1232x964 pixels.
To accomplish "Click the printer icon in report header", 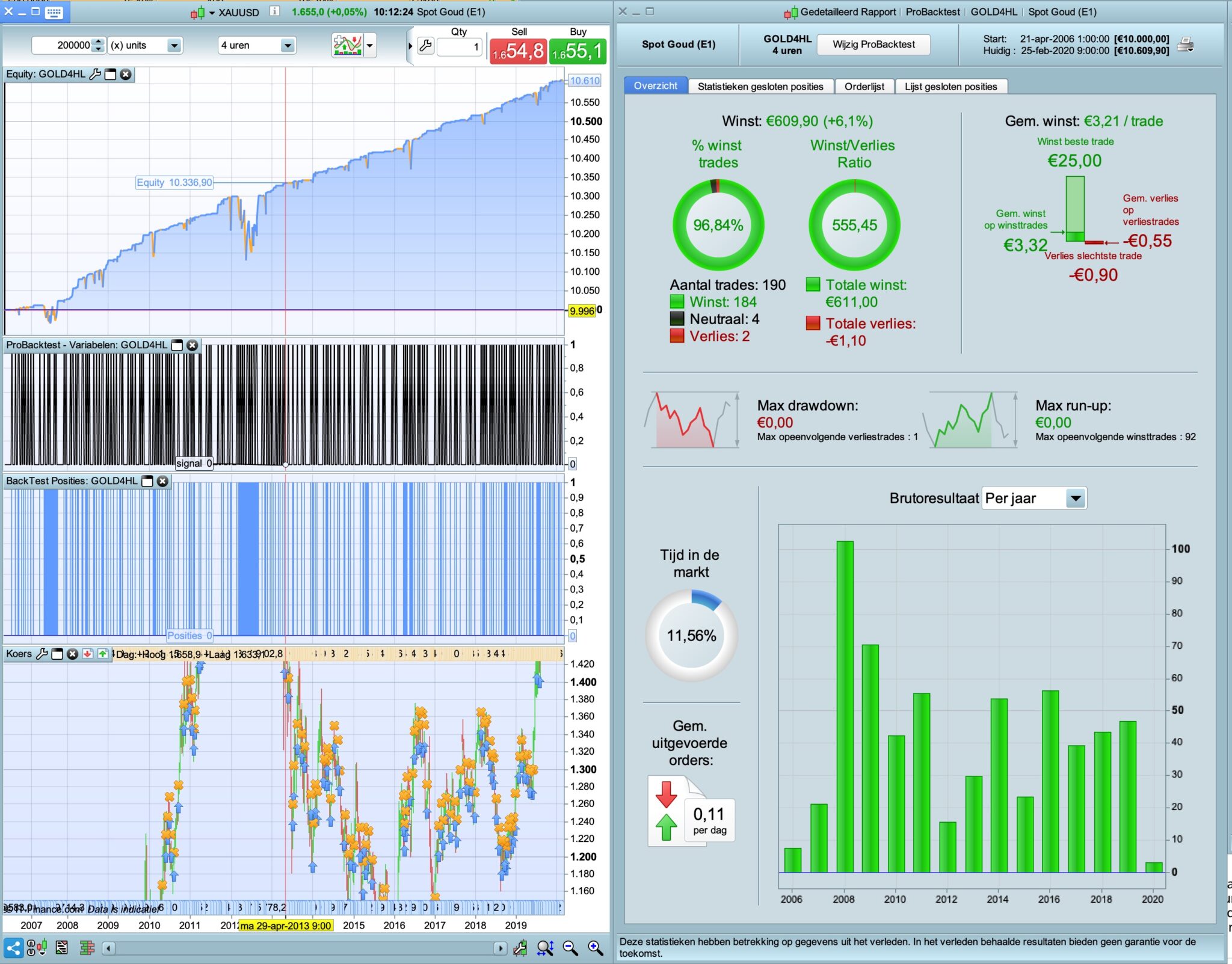I will pyautogui.click(x=1185, y=45).
